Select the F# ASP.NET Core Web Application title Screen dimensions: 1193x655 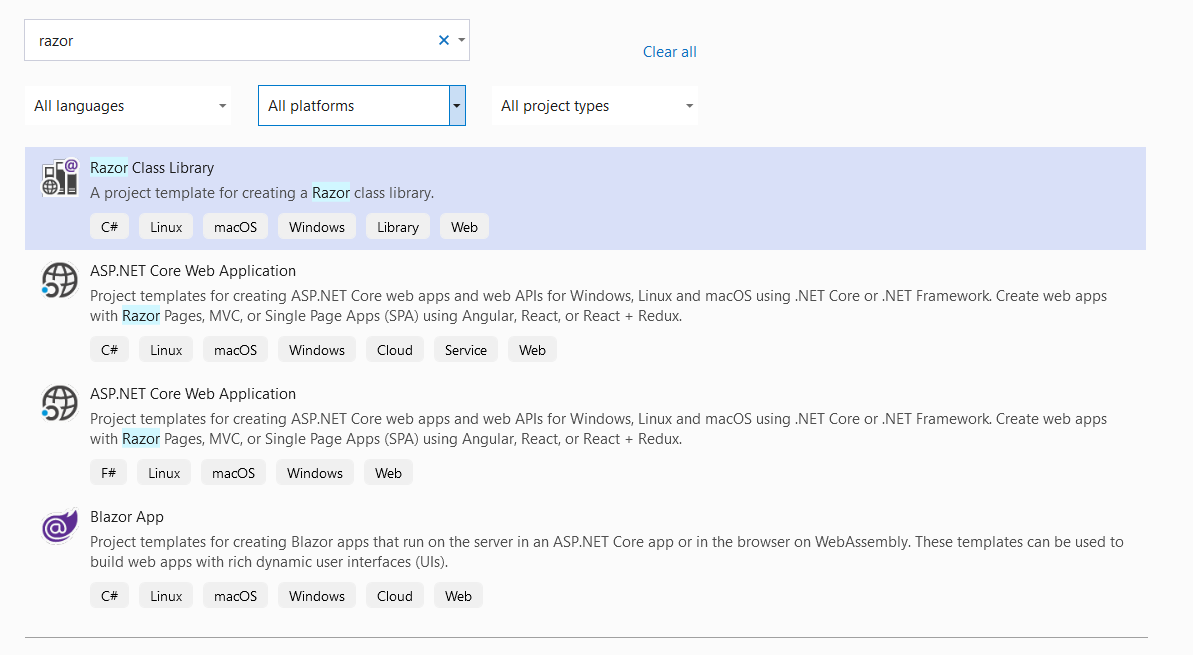(x=193, y=394)
